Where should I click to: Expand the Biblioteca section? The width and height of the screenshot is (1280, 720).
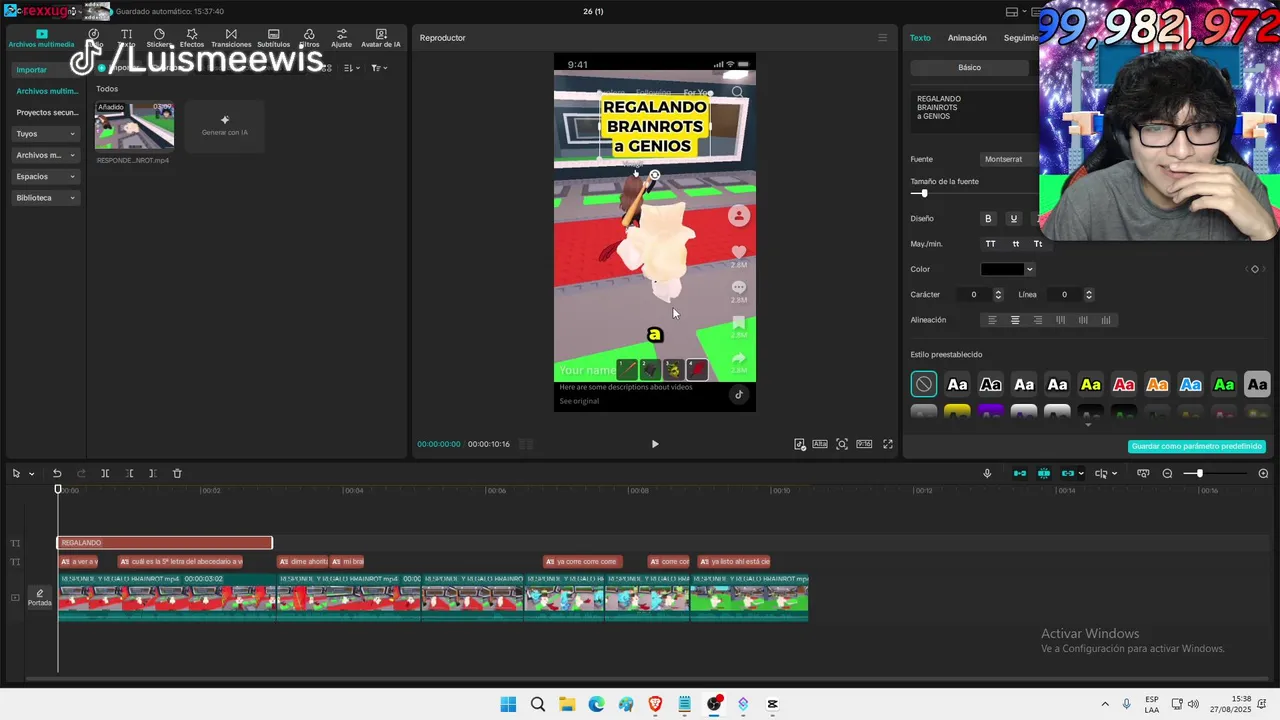point(46,198)
